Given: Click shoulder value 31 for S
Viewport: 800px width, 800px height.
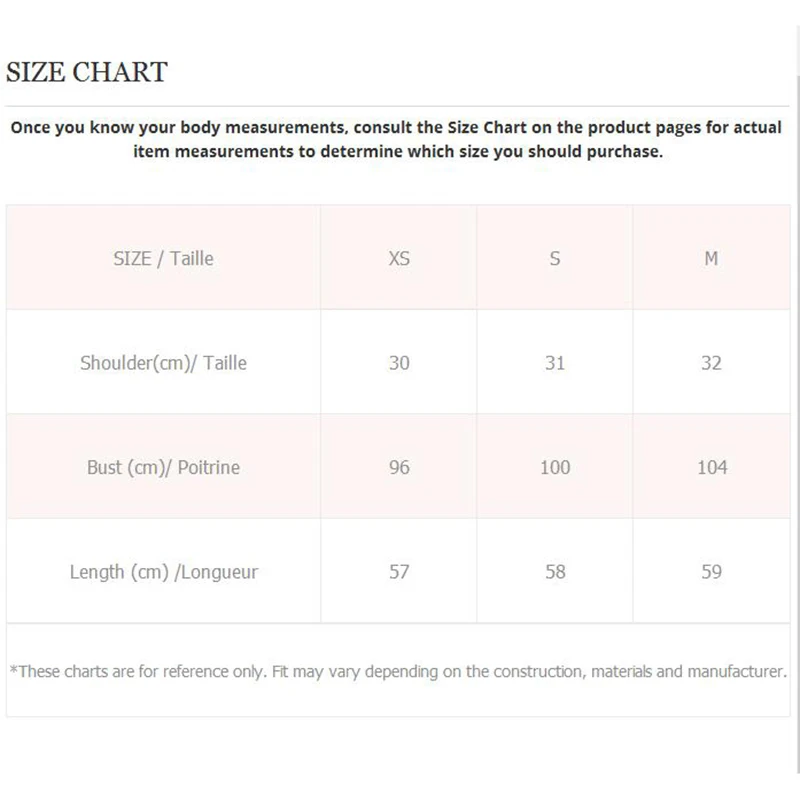Looking at the screenshot, I should [555, 363].
